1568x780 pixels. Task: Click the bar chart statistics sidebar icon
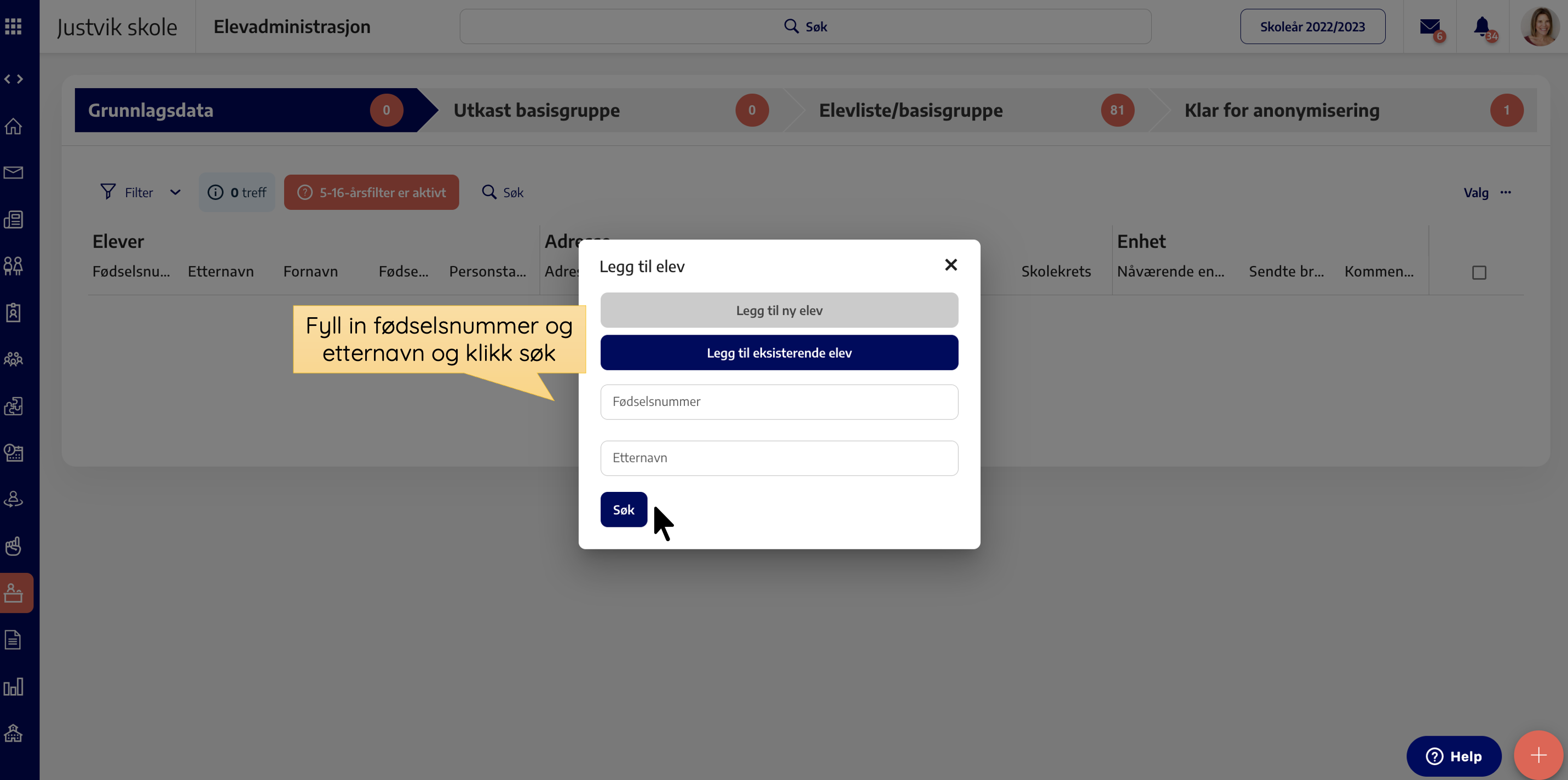point(13,687)
